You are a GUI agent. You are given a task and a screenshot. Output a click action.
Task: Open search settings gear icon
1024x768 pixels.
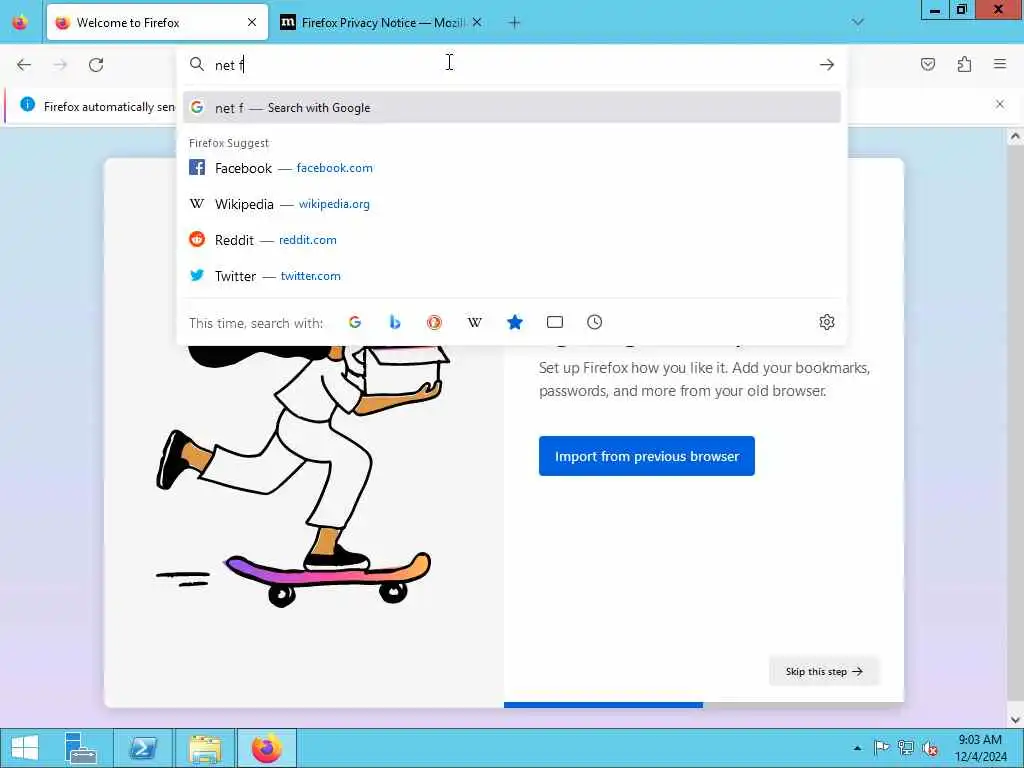827,322
